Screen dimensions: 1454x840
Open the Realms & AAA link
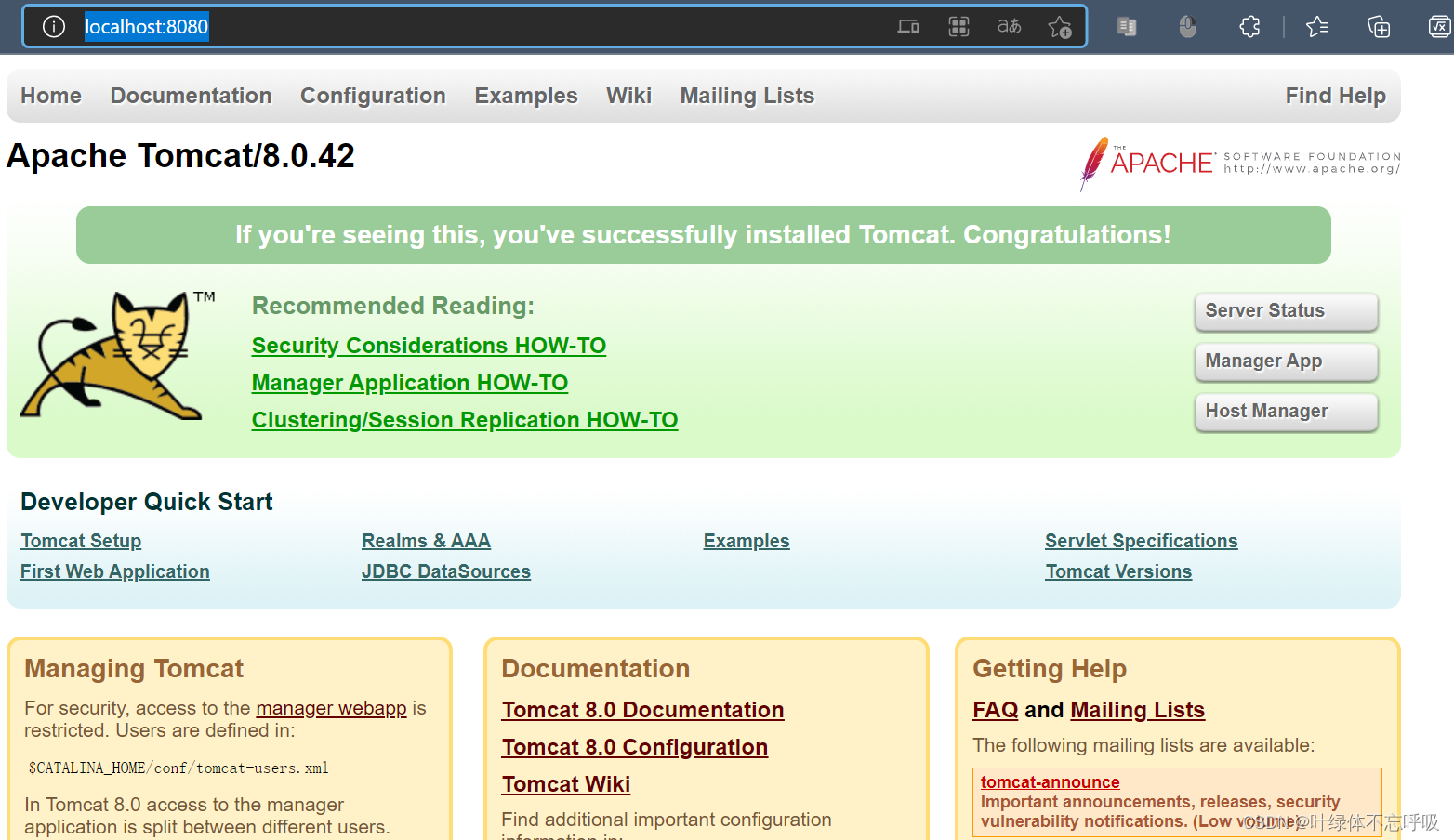click(x=426, y=541)
